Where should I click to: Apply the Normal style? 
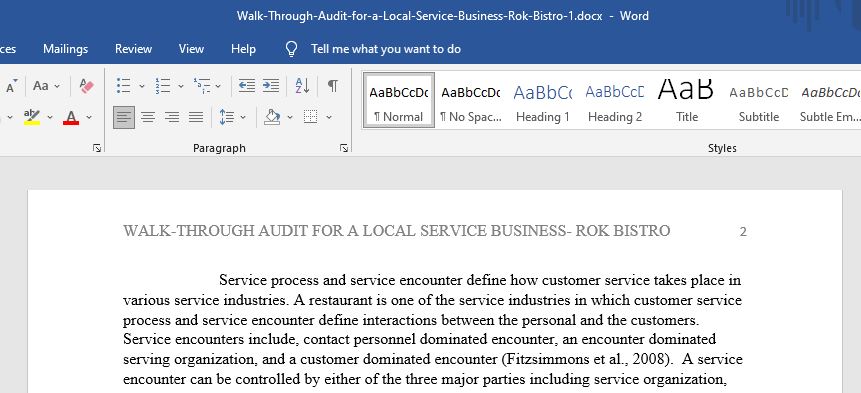pos(399,100)
